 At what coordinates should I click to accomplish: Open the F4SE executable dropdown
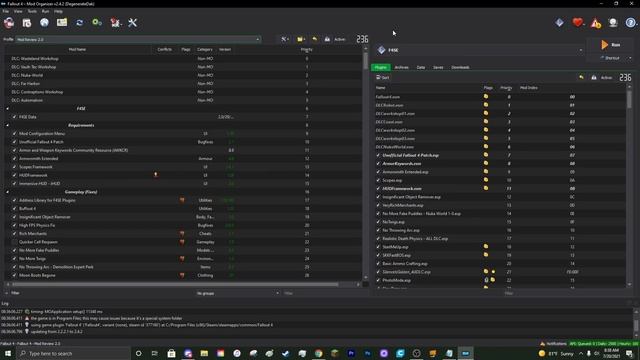(x=480, y=50)
